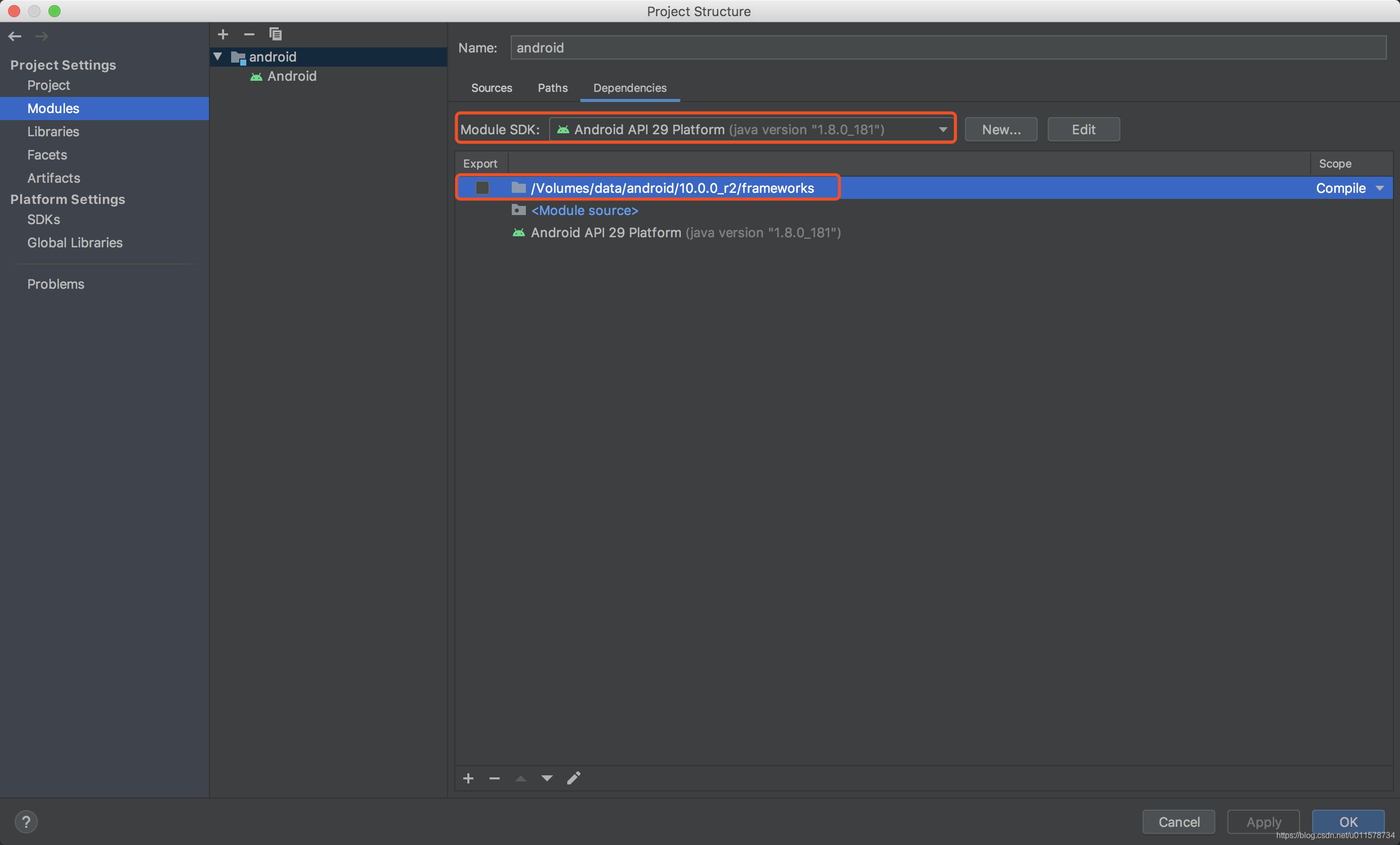The width and height of the screenshot is (1400, 845).
Task: Click the Module source folder icon
Action: [518, 210]
